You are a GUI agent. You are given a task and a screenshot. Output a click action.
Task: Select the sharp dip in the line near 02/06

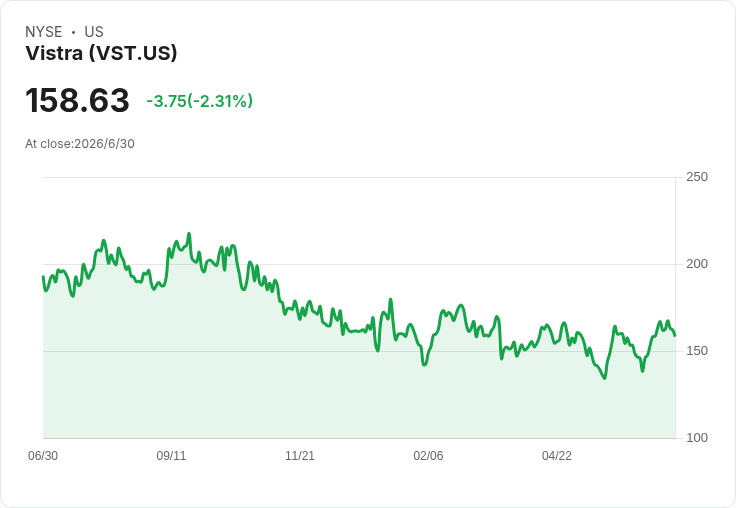coord(424,364)
